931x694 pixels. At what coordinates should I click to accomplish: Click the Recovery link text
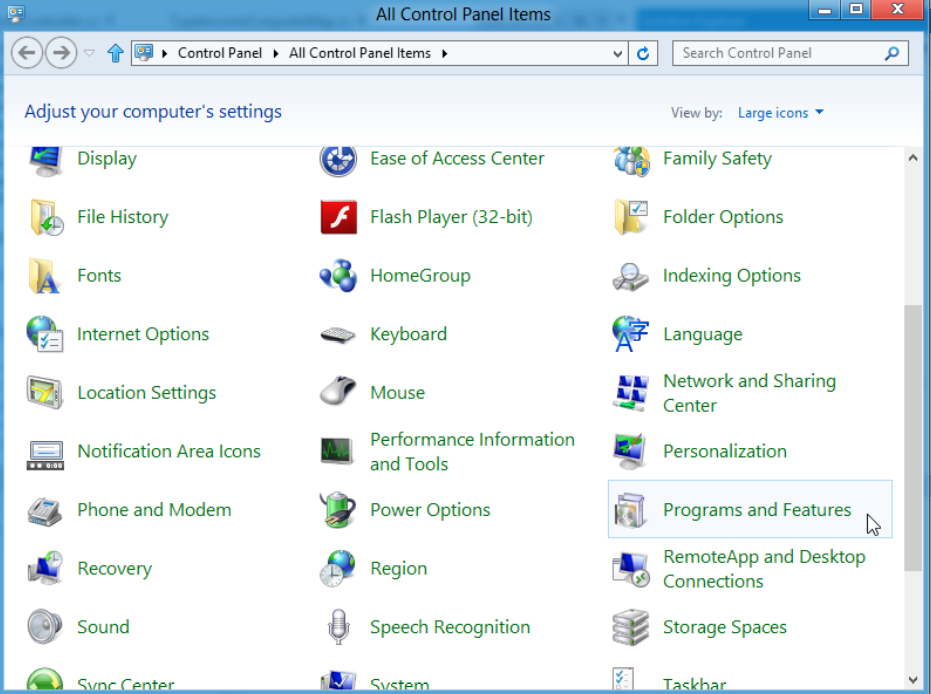(x=115, y=569)
